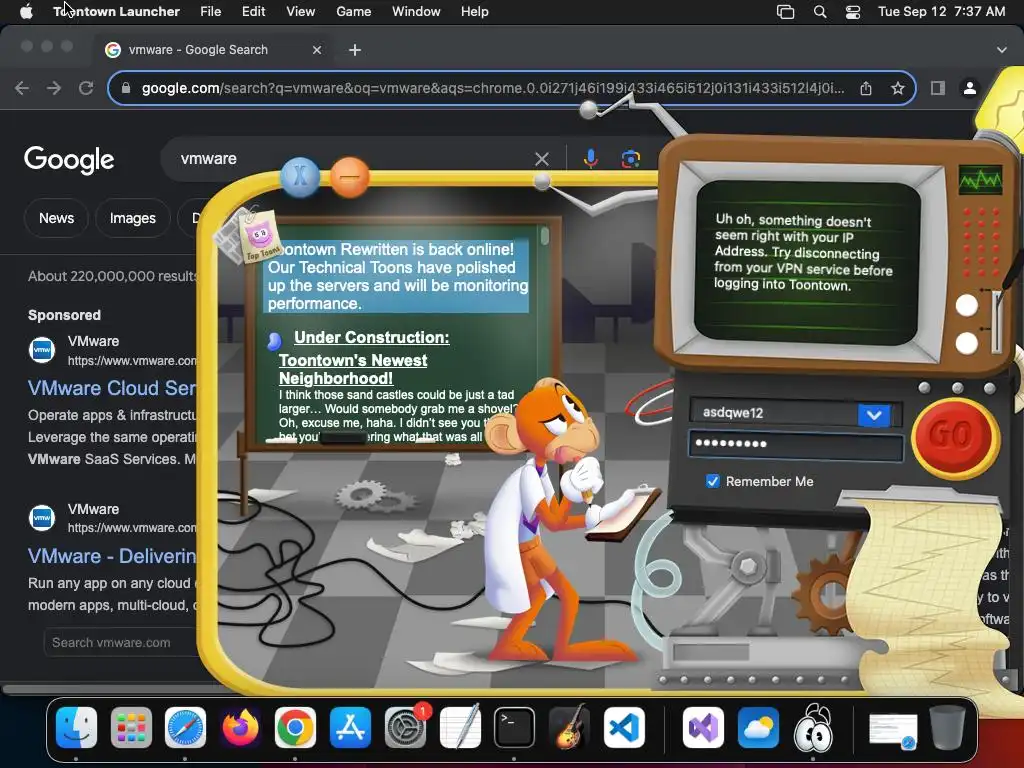The width and height of the screenshot is (1024, 768).
Task: Close the vmware Google Search tab
Action: pos(317,50)
